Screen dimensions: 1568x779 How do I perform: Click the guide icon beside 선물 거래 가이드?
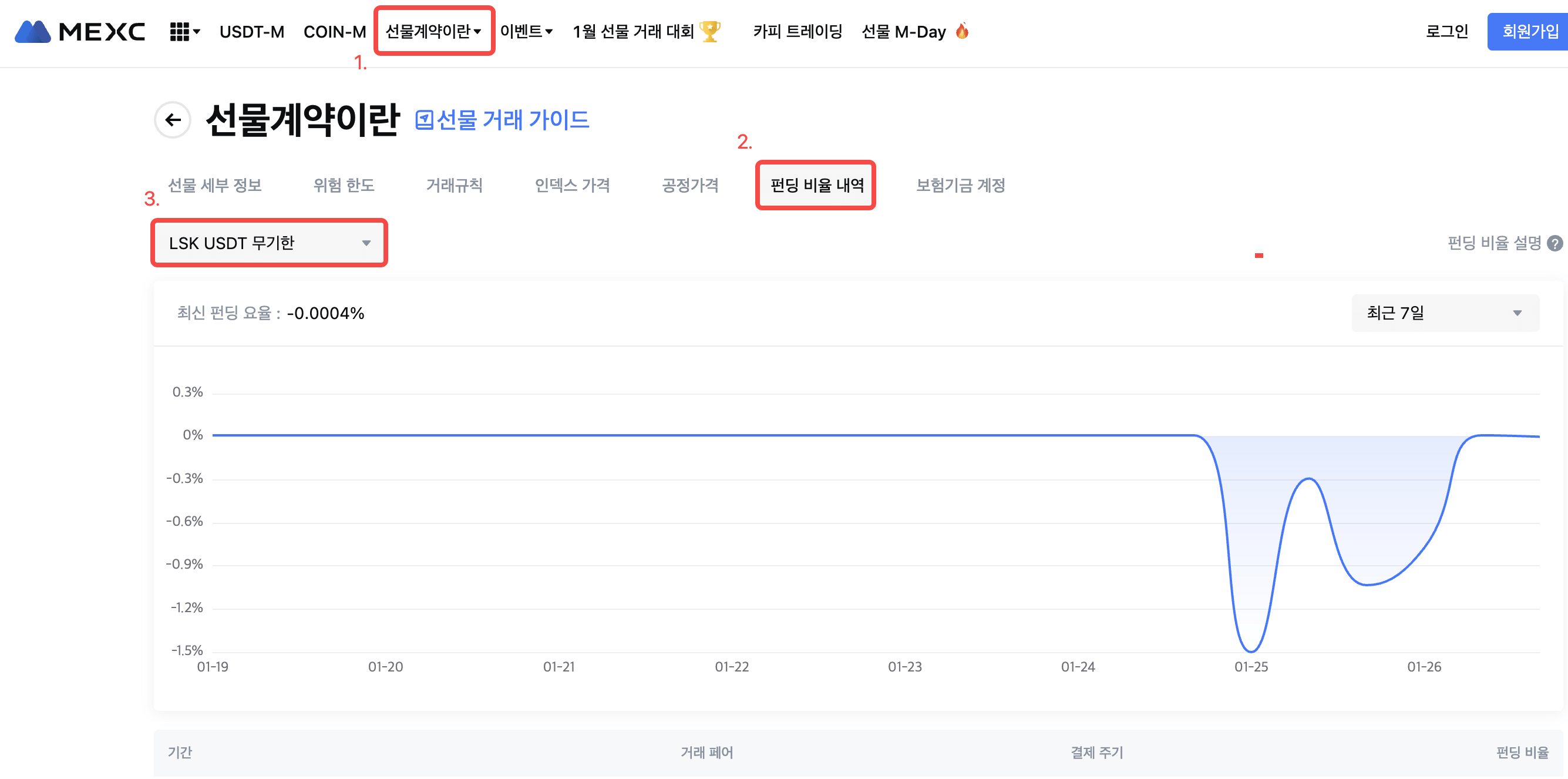point(424,120)
